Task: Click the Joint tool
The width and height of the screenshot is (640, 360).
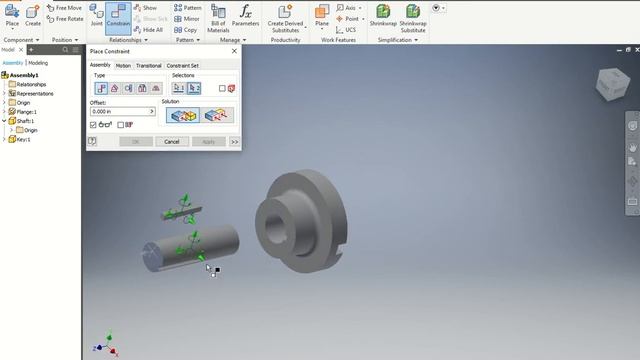Action: click(96, 16)
